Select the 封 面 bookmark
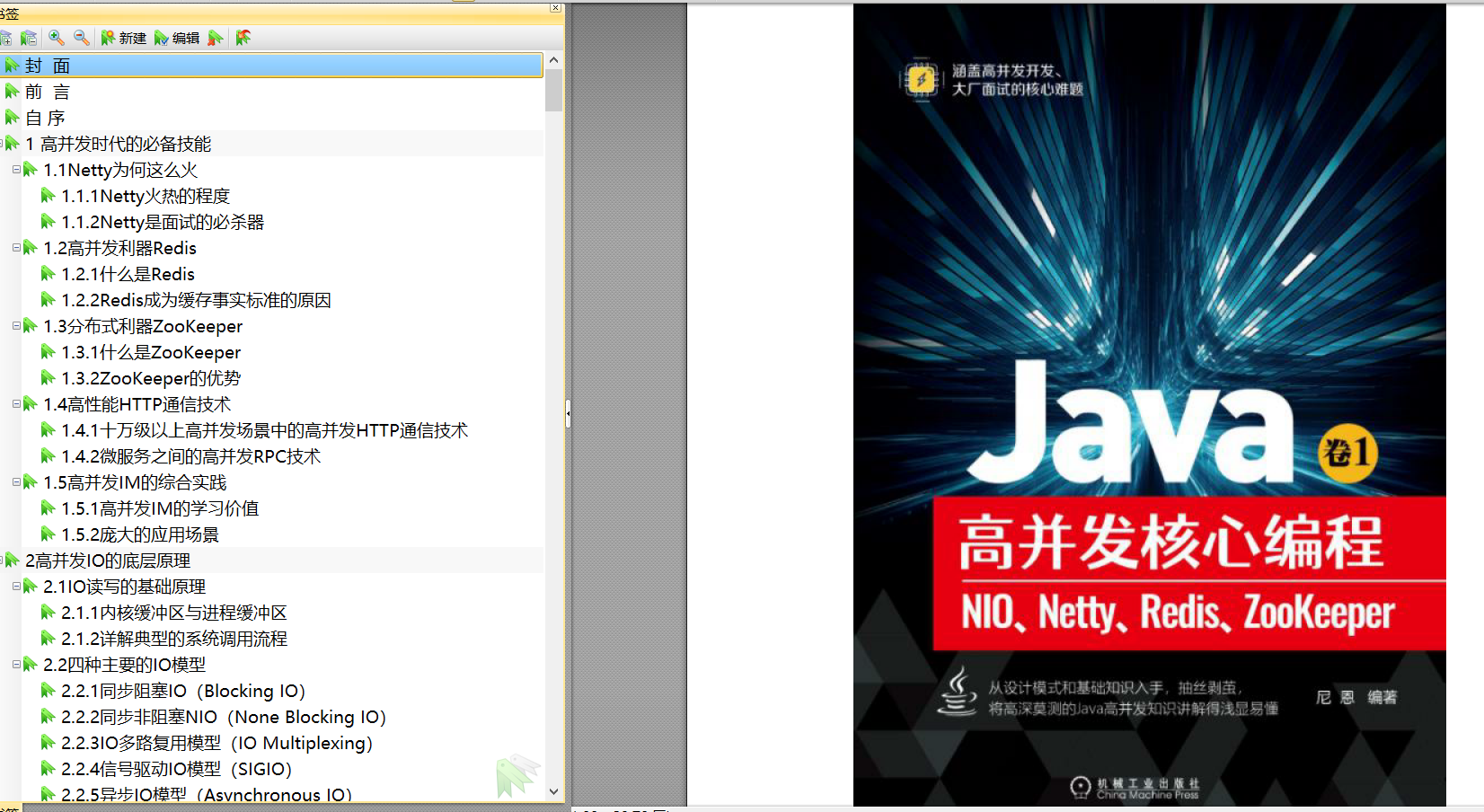Viewport: 1484px width, 812px height. point(271,66)
